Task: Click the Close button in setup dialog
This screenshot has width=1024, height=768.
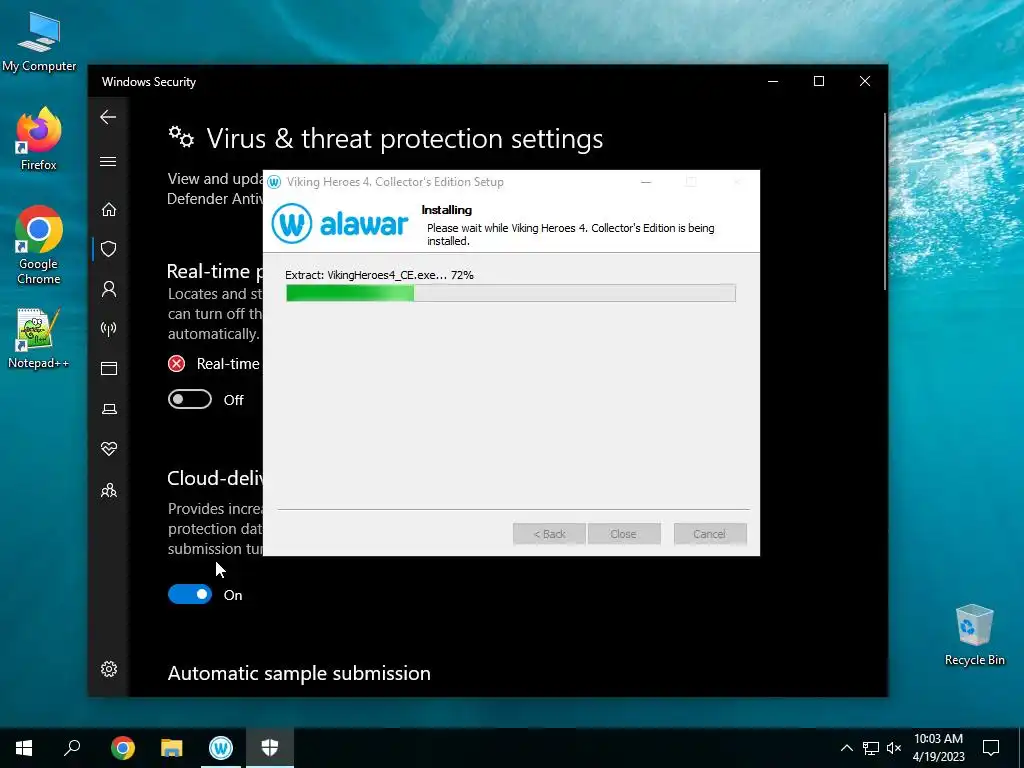Action: (624, 534)
